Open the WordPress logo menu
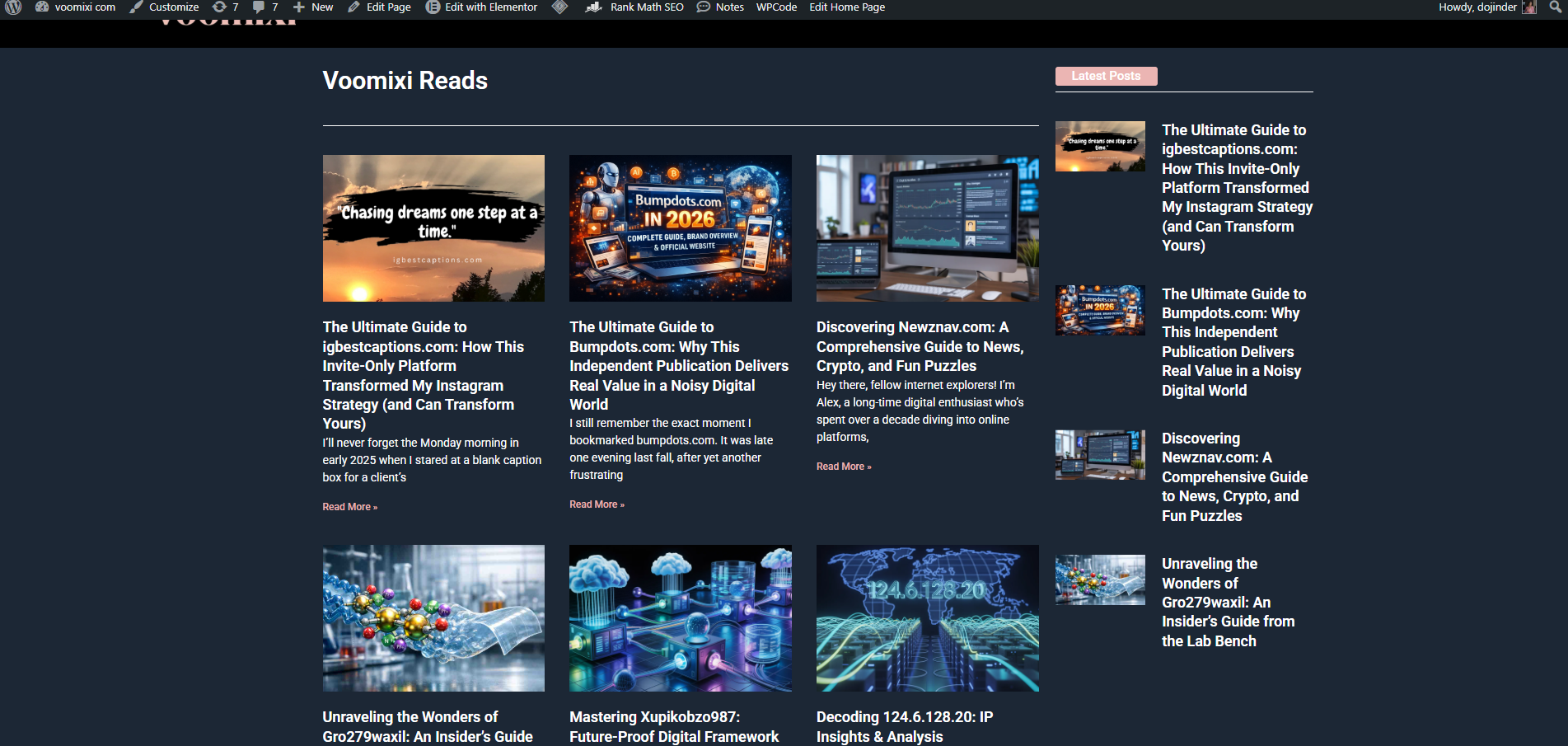Viewport: 1568px width, 746px height. point(13,7)
